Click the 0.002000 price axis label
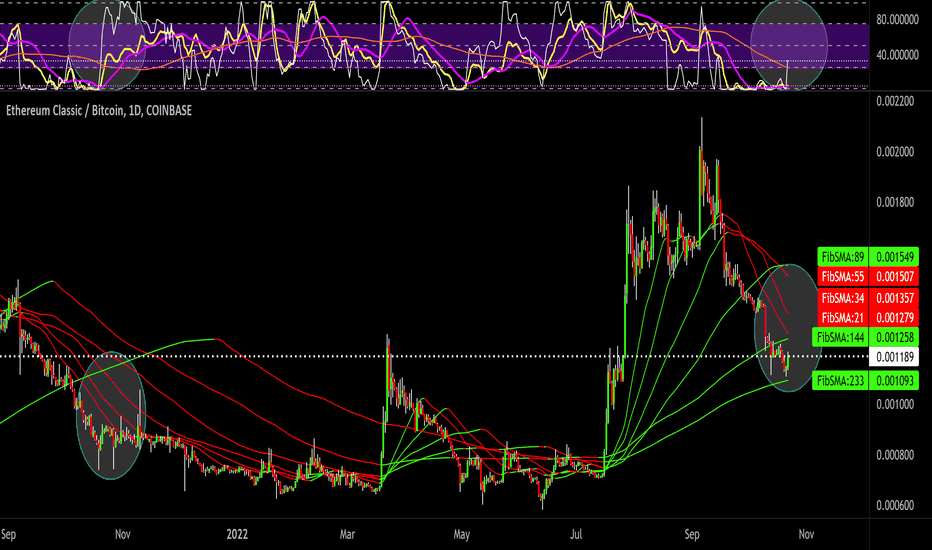The height and width of the screenshot is (550, 932). tap(895, 152)
